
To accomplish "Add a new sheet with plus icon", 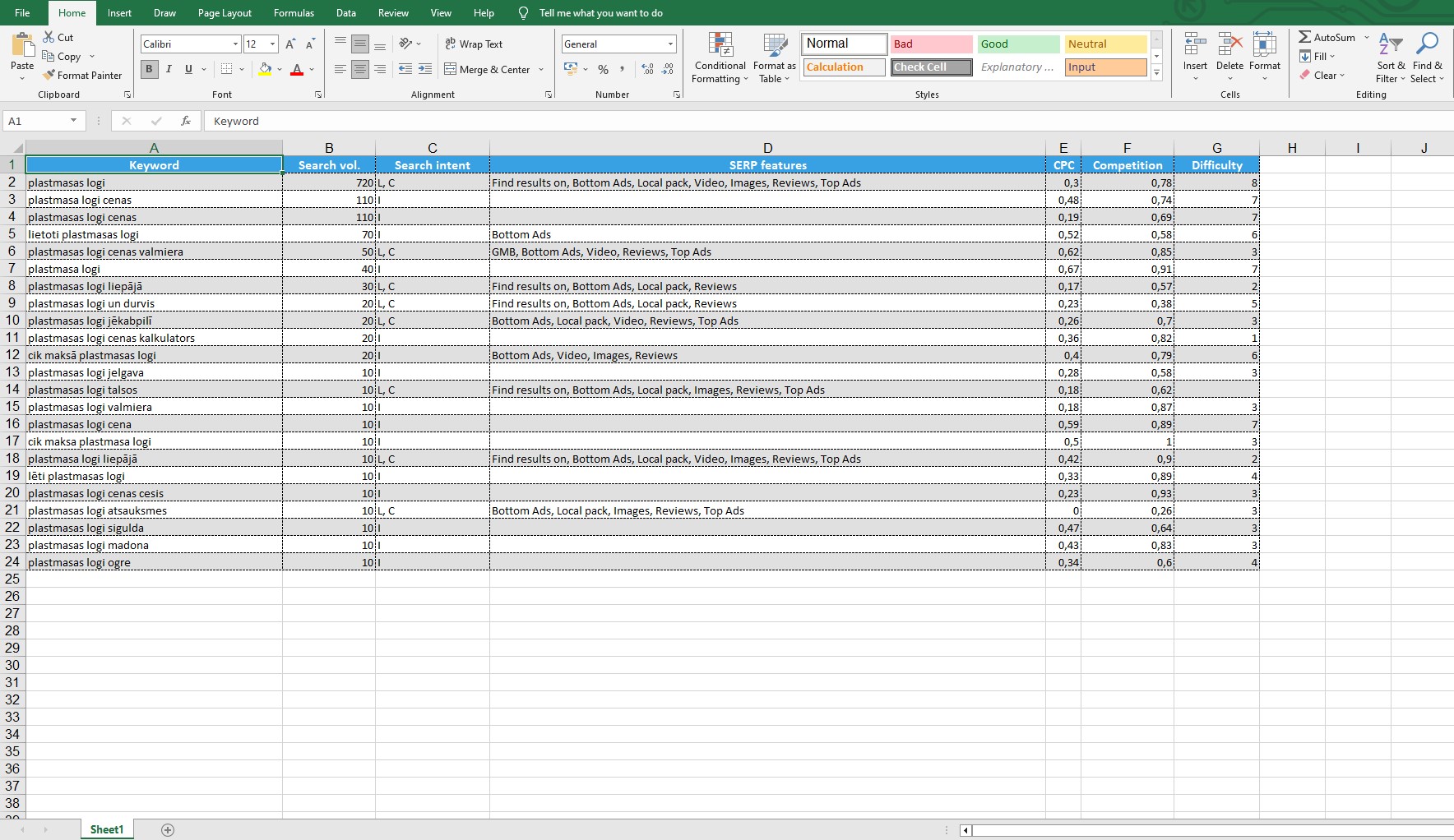I will click(168, 830).
